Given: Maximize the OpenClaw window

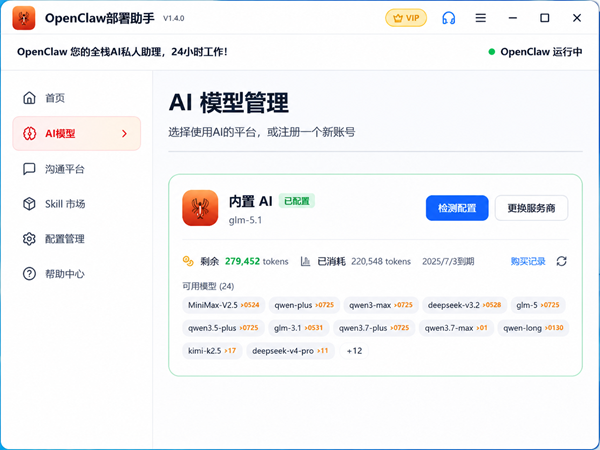Looking at the screenshot, I should tap(545, 18).
